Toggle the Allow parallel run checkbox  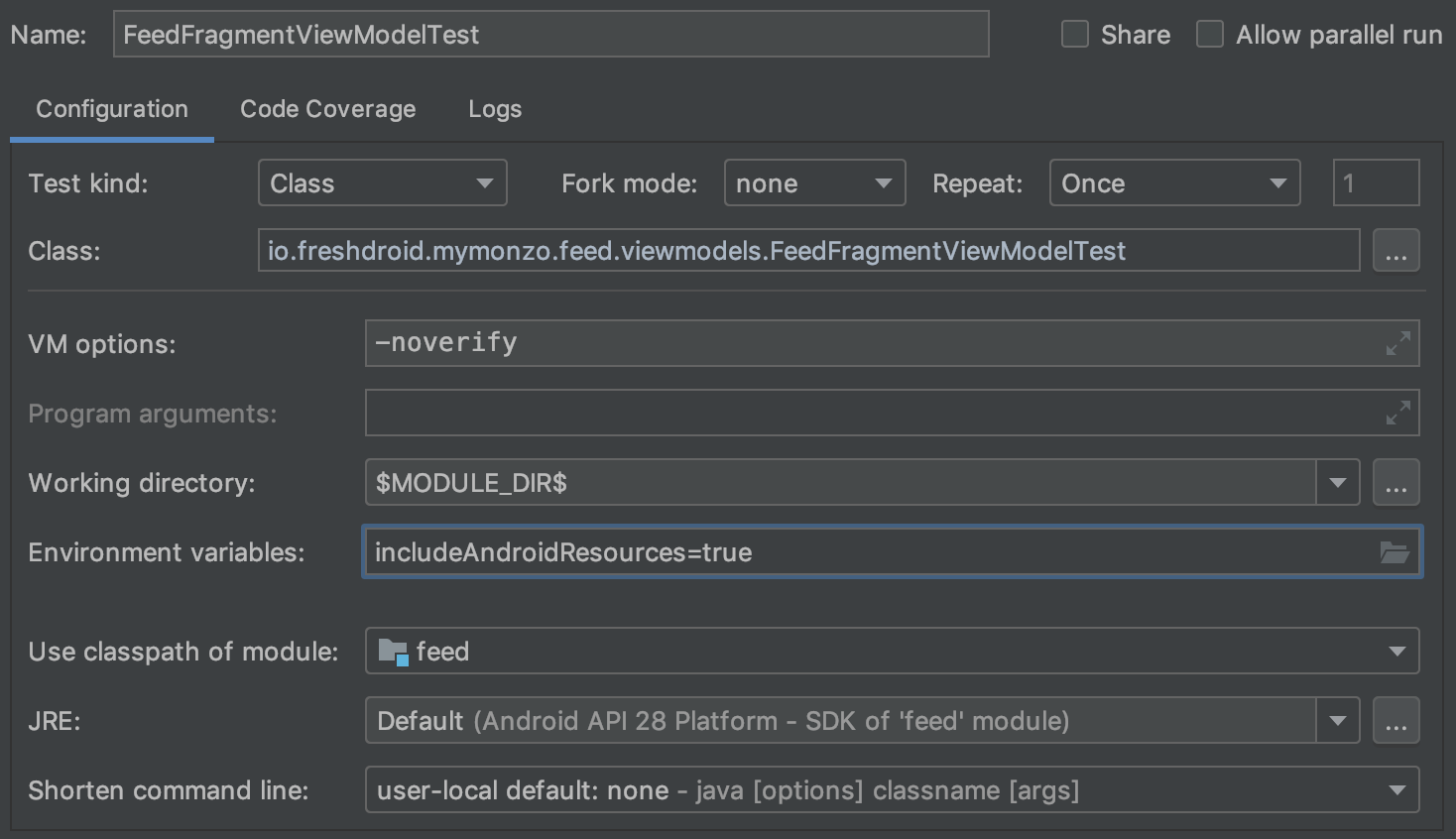(x=1210, y=35)
